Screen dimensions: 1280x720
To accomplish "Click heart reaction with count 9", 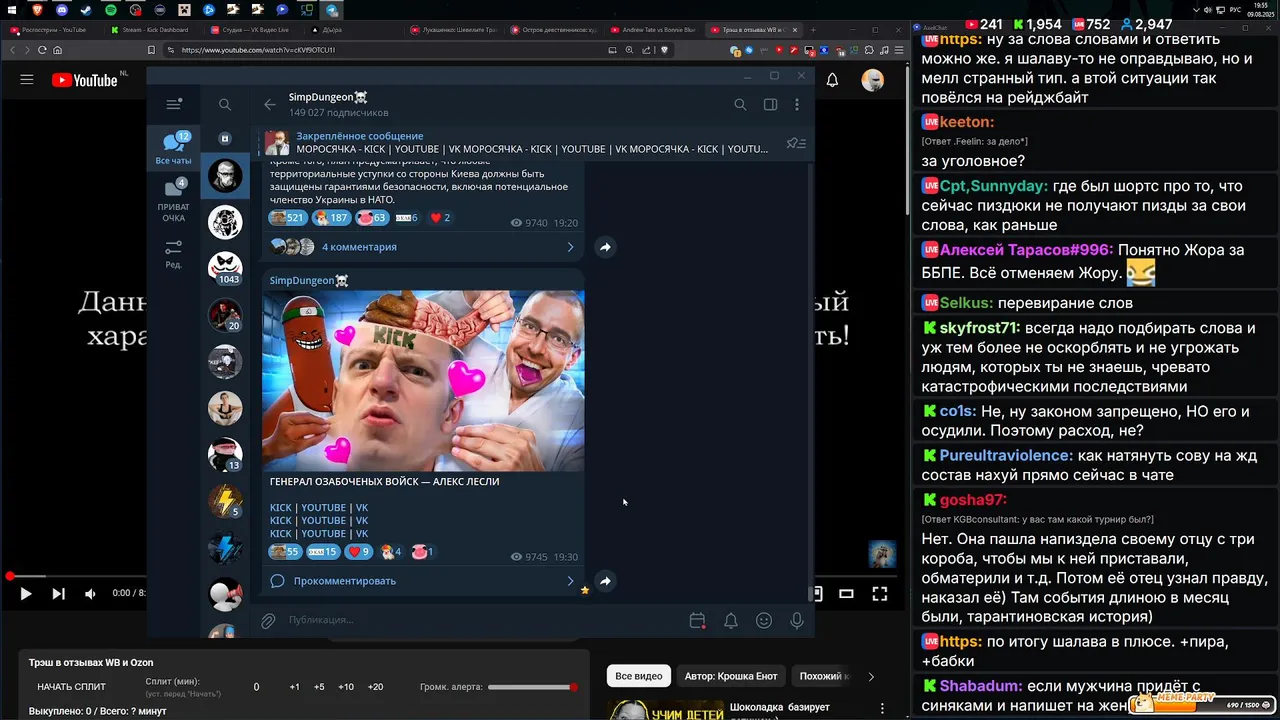I will (359, 552).
